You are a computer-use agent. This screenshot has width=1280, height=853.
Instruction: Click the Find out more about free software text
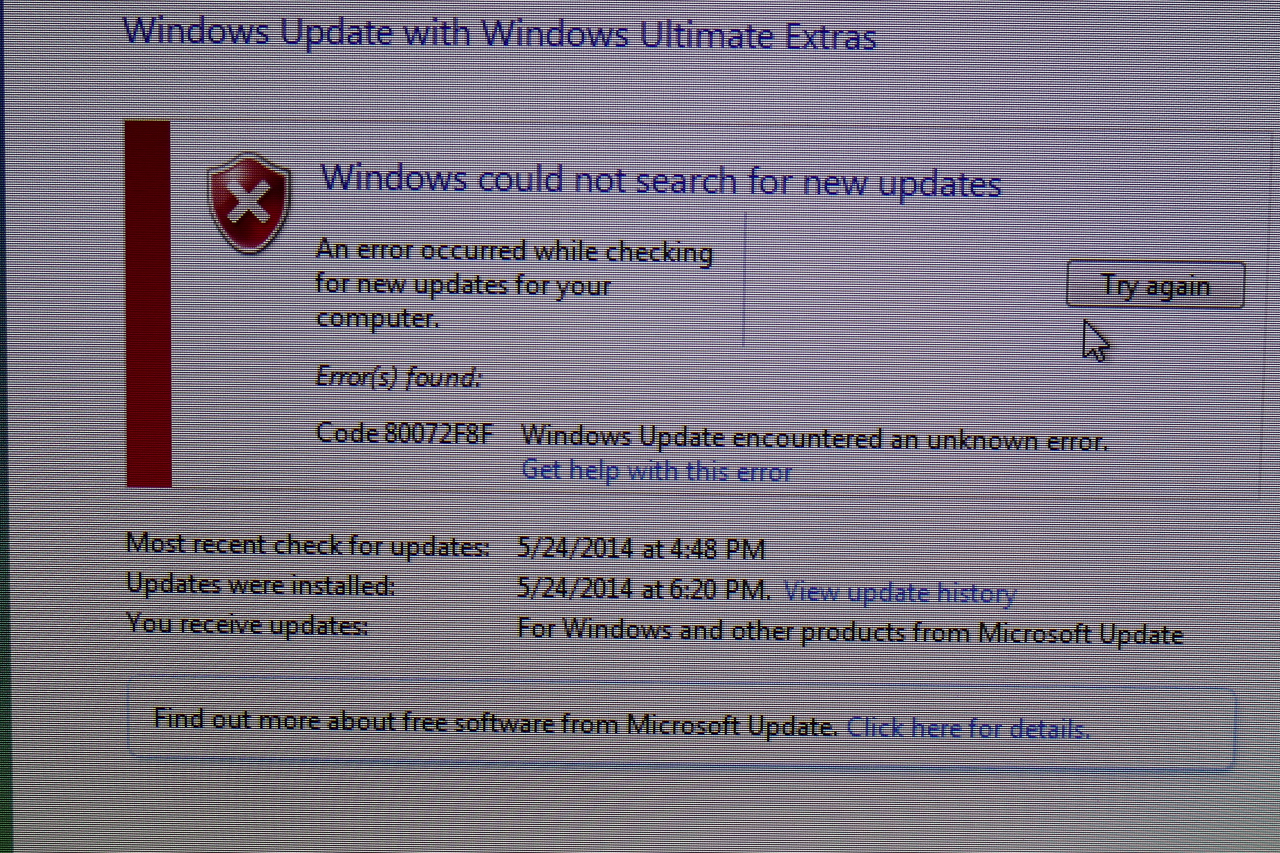496,722
